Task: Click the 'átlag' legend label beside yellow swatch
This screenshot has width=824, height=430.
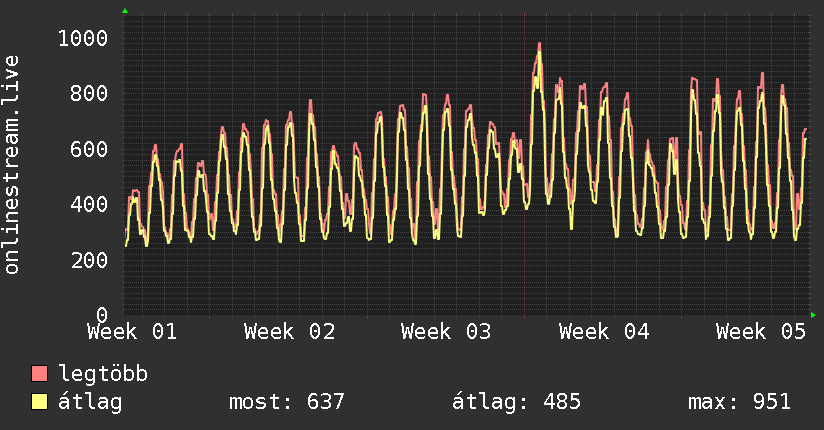Action: click(x=90, y=402)
